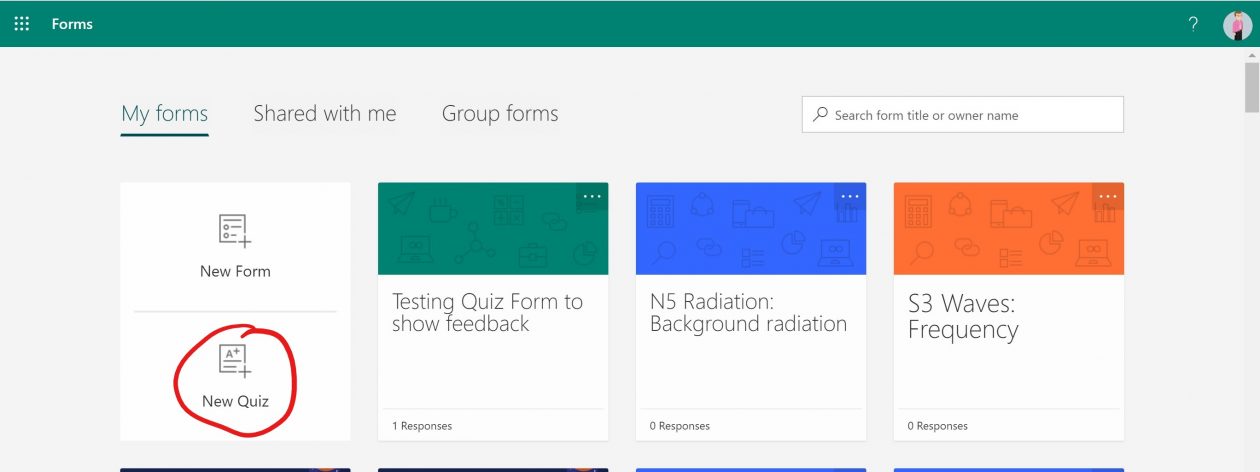The image size is (1260, 472).
Task: Click the New Form icon
Action: click(x=235, y=231)
